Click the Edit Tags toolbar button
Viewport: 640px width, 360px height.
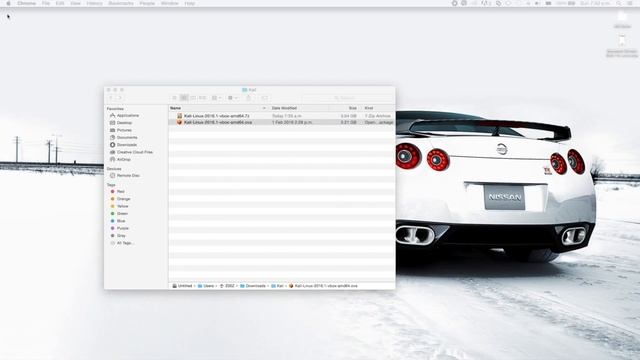click(264, 98)
